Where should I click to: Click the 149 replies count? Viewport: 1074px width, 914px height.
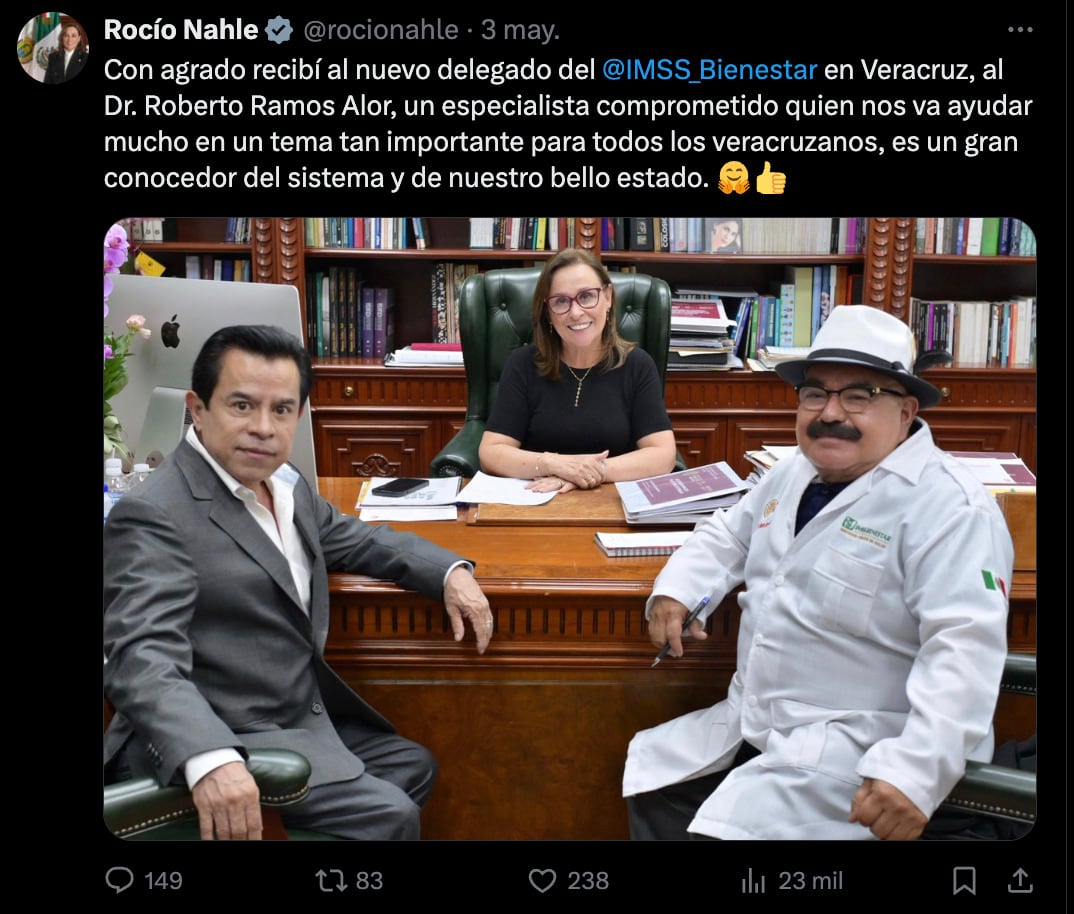point(163,880)
